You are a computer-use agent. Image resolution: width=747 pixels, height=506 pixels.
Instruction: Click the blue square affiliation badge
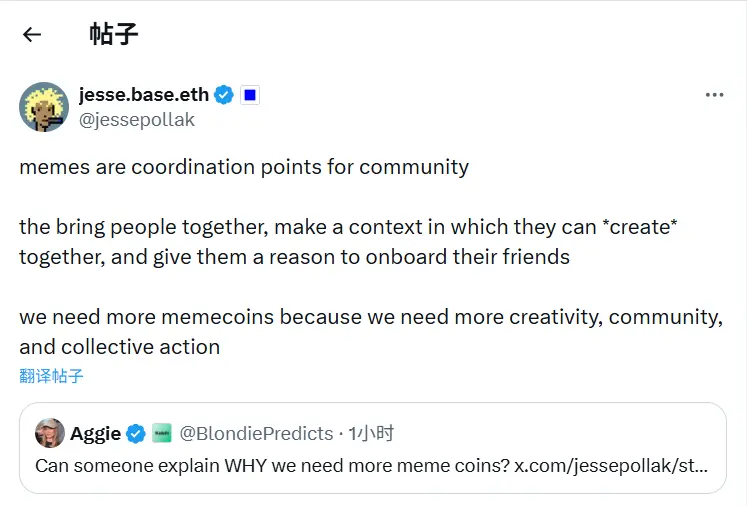coord(250,95)
